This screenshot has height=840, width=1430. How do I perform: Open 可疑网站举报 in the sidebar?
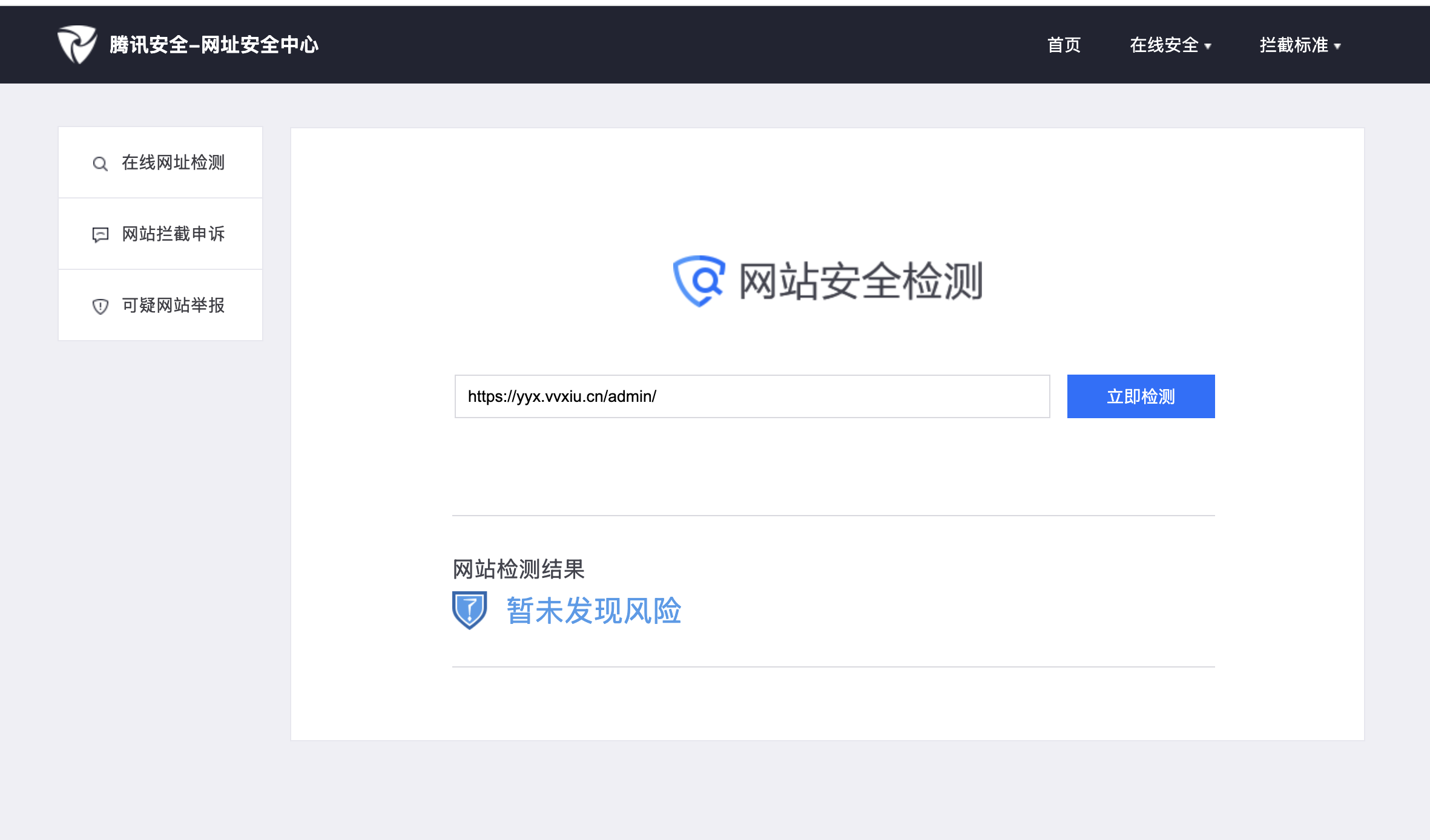pos(173,306)
